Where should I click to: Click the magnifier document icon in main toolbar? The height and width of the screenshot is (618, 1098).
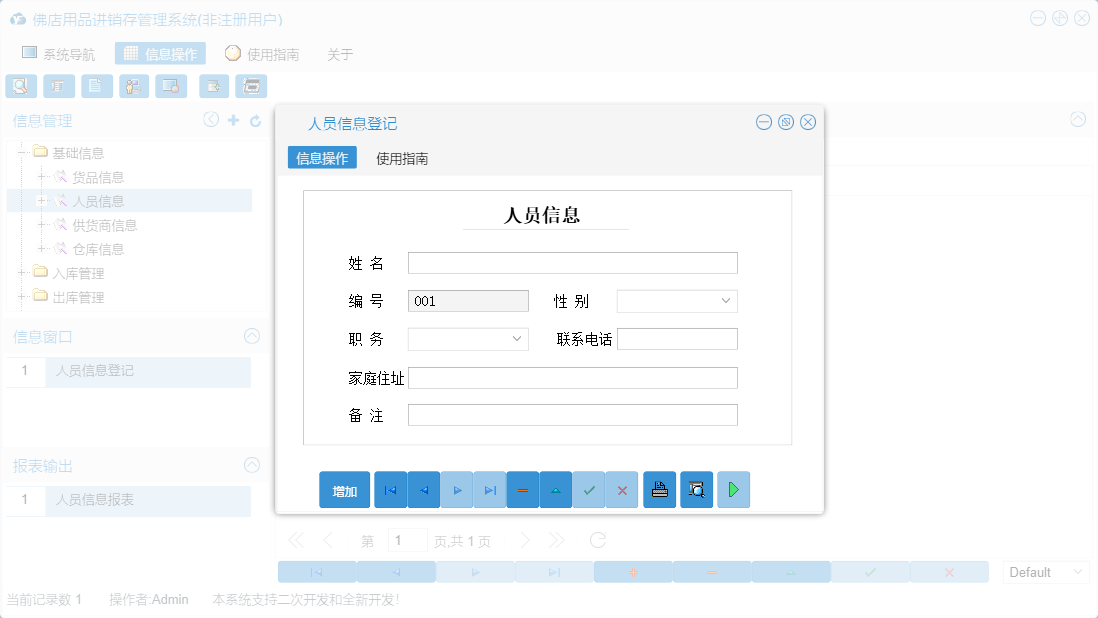point(20,86)
